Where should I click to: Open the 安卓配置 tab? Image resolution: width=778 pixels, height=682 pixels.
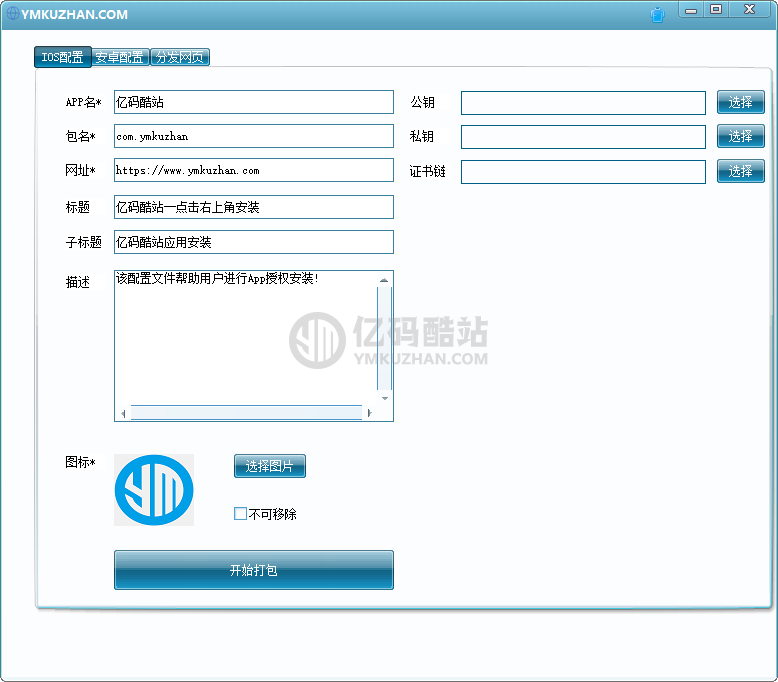point(120,57)
